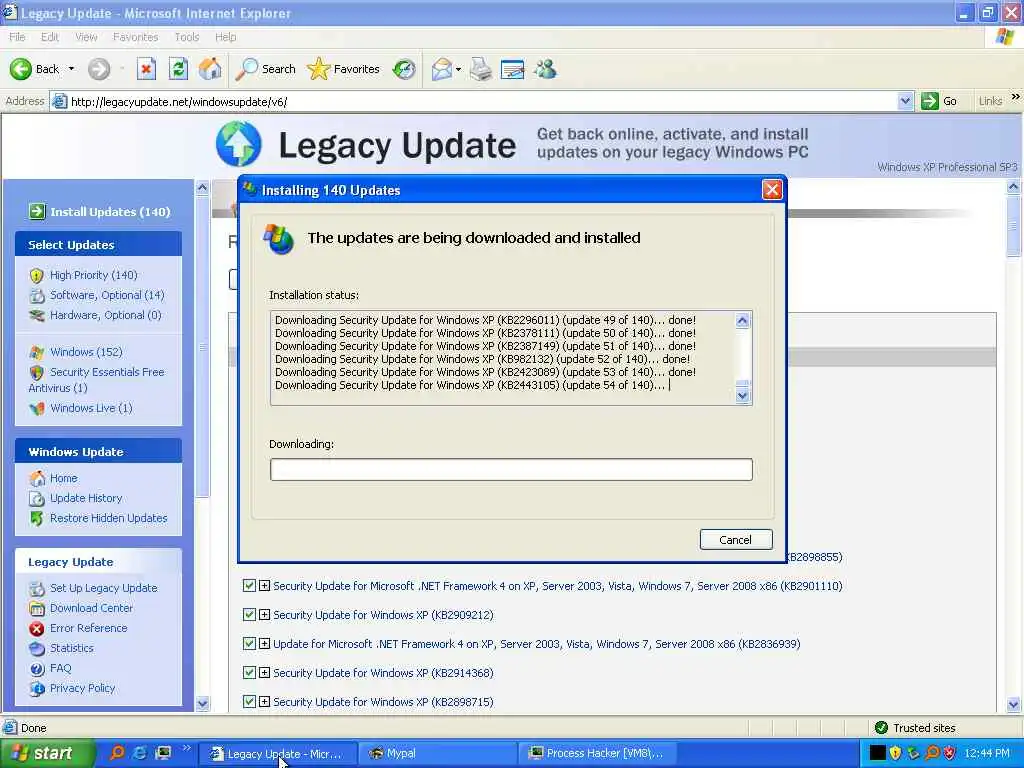1024x768 pixels.
Task: Open the Statistics link
Action: [72, 648]
